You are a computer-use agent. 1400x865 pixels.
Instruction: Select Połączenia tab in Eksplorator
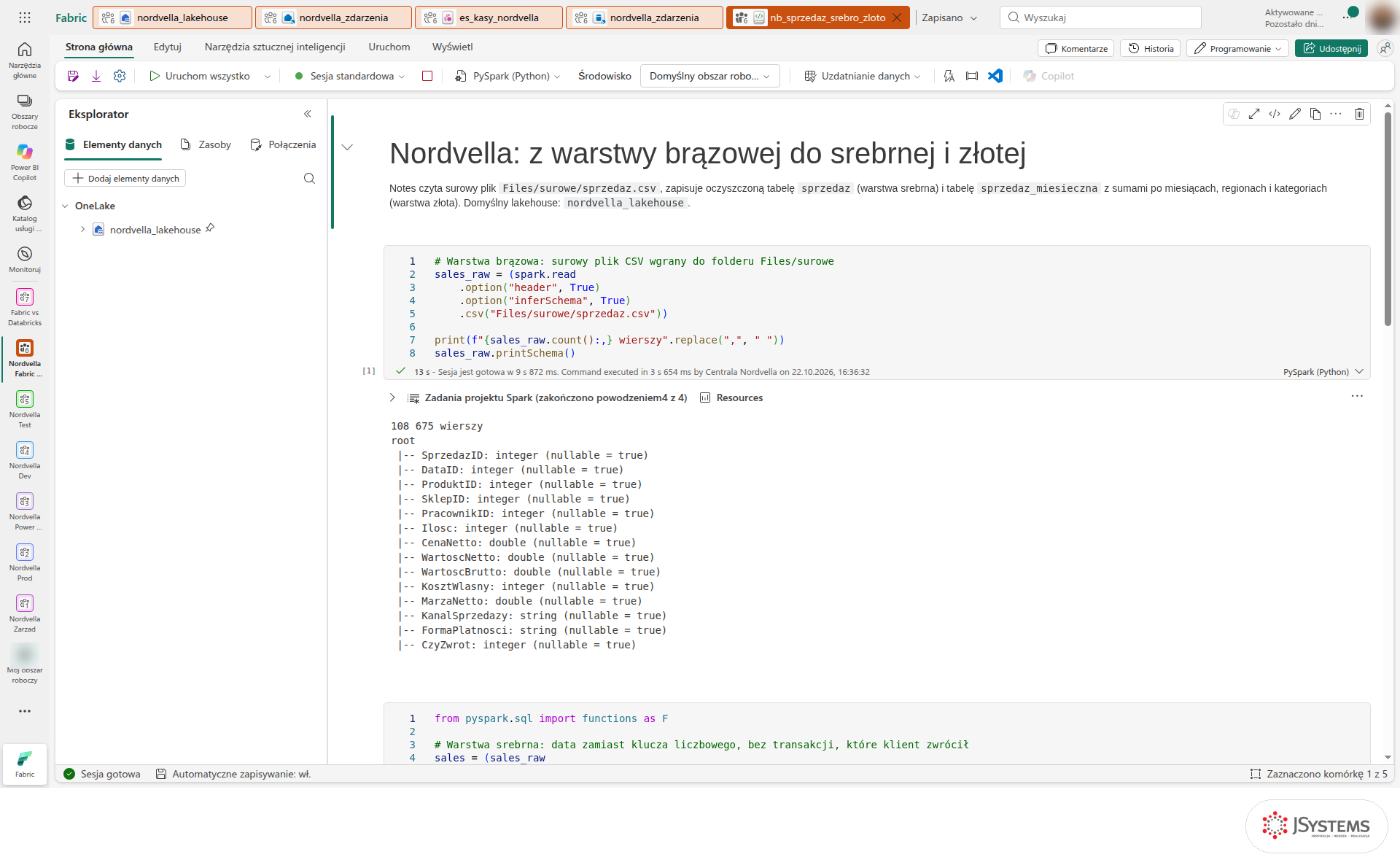(283, 144)
